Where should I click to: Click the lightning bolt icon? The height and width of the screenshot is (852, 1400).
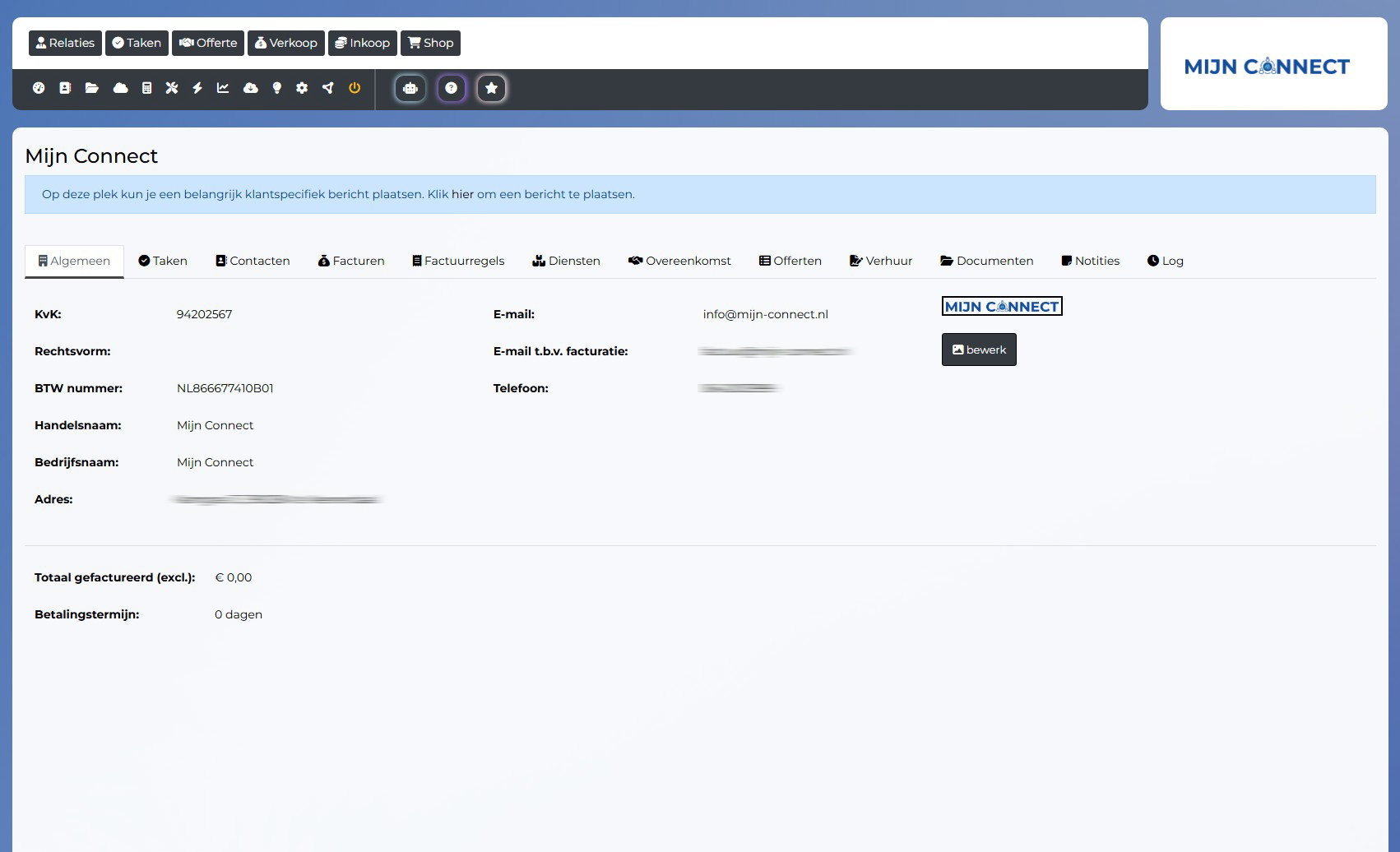coord(197,88)
